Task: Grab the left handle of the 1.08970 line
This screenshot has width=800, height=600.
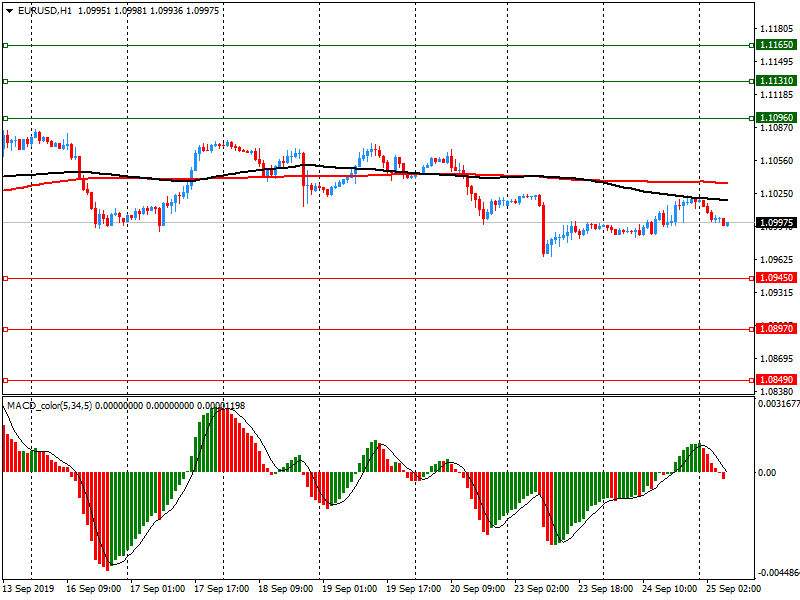Action: click(x=6, y=330)
